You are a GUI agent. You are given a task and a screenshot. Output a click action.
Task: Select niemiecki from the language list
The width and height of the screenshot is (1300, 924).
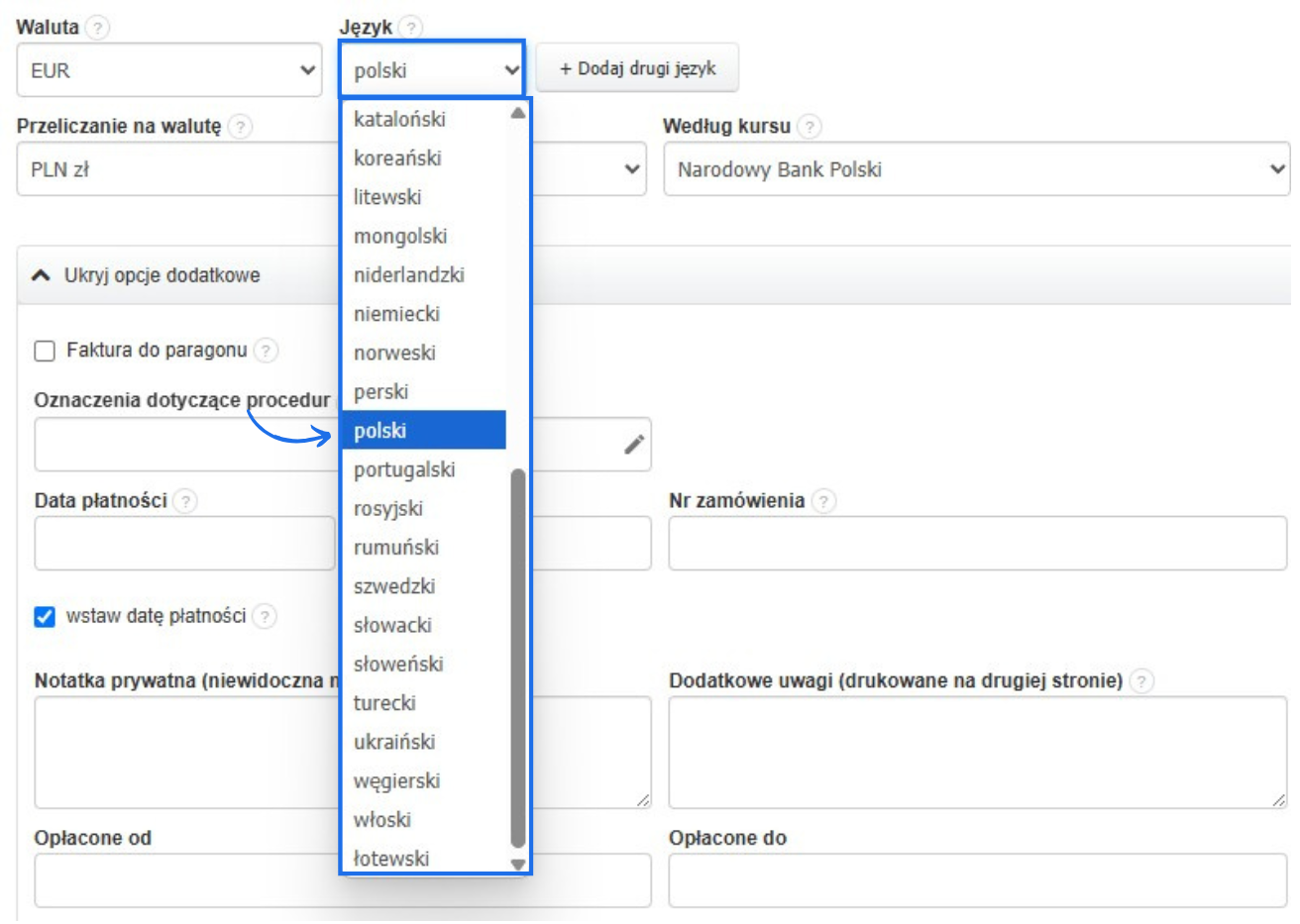pyautogui.click(x=396, y=314)
